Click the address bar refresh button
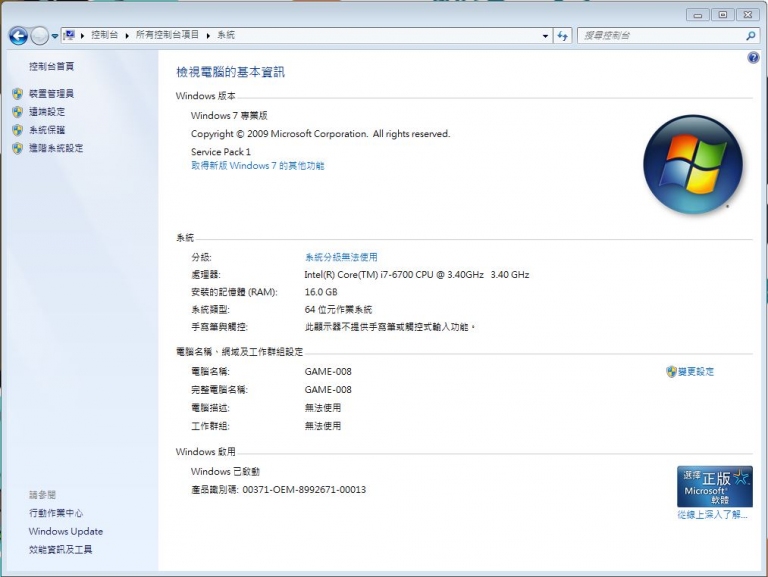This screenshot has width=768, height=577. pyautogui.click(x=562, y=36)
